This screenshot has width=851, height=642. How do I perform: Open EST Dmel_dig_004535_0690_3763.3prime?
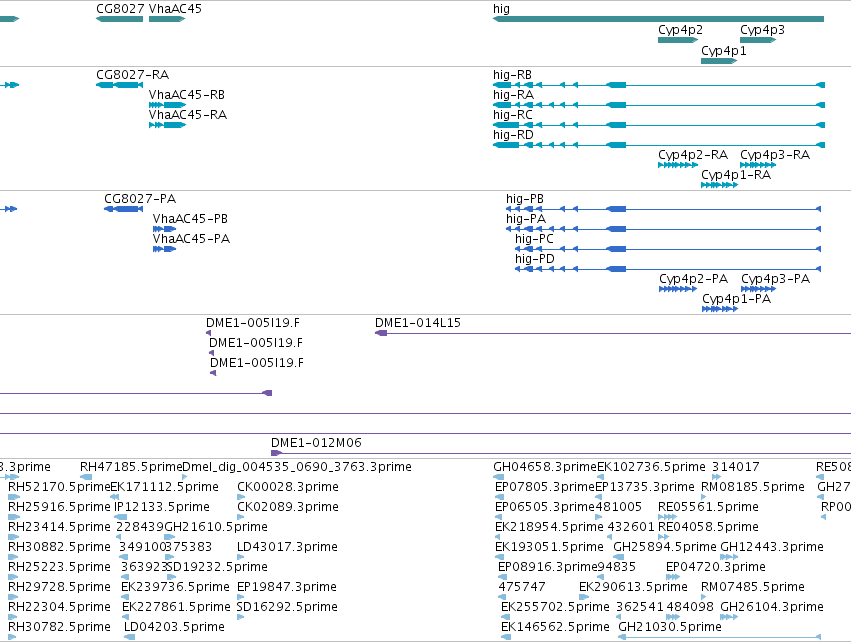pyautogui.click(x=297, y=467)
